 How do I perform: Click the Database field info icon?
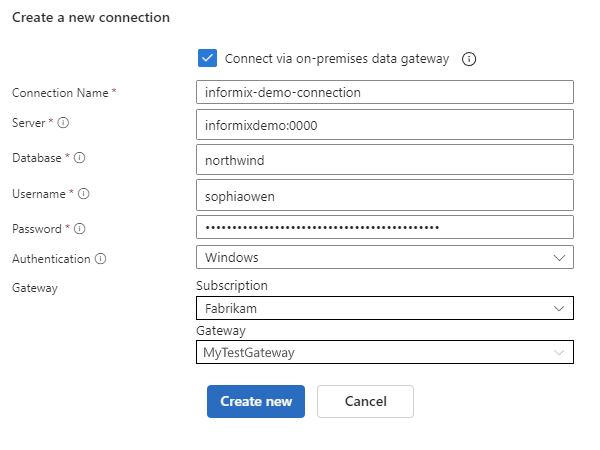pyautogui.click(x=80, y=158)
